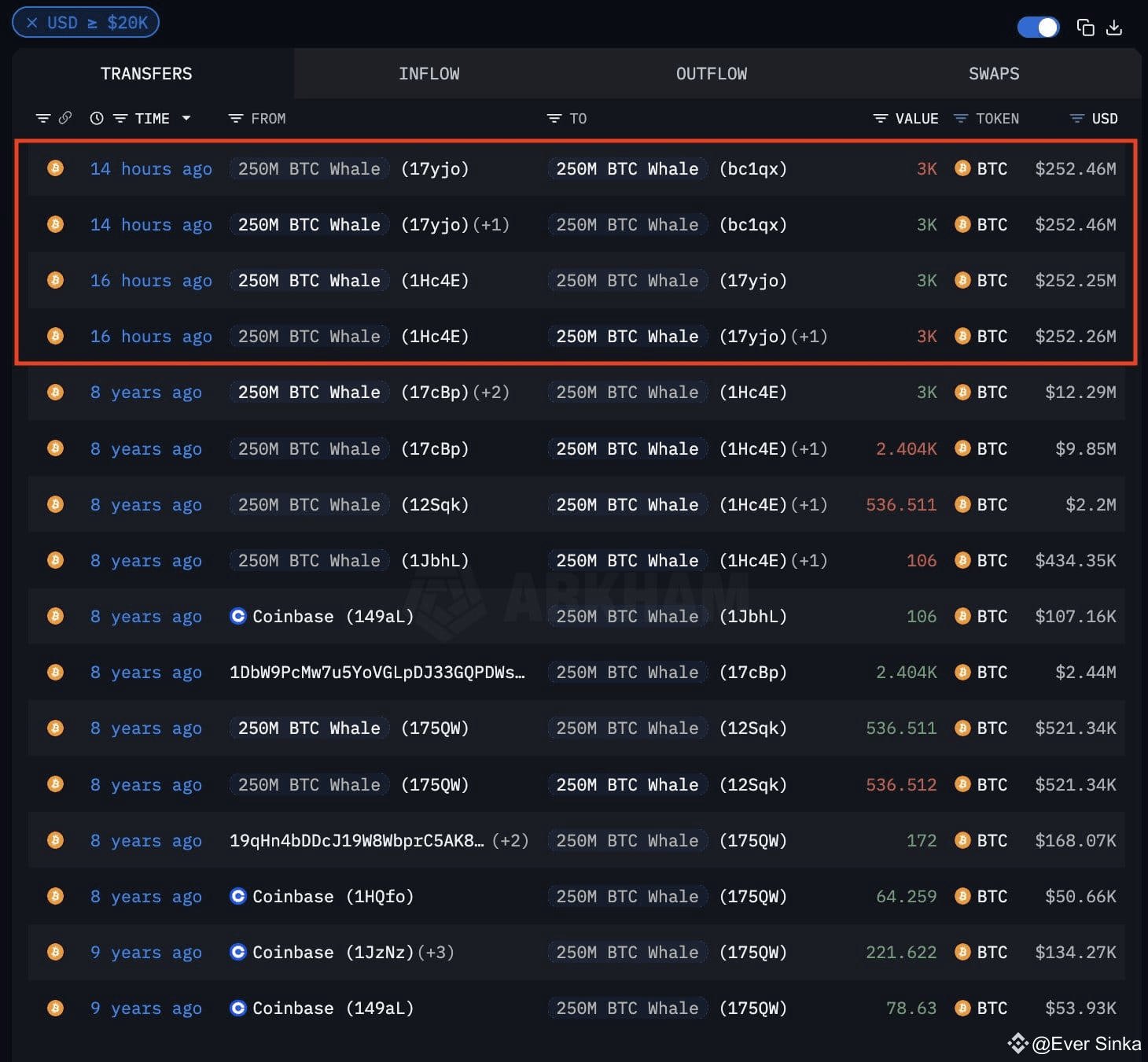Select the BTC token icon on the first transfer
The image size is (1148, 1062).
click(962, 168)
